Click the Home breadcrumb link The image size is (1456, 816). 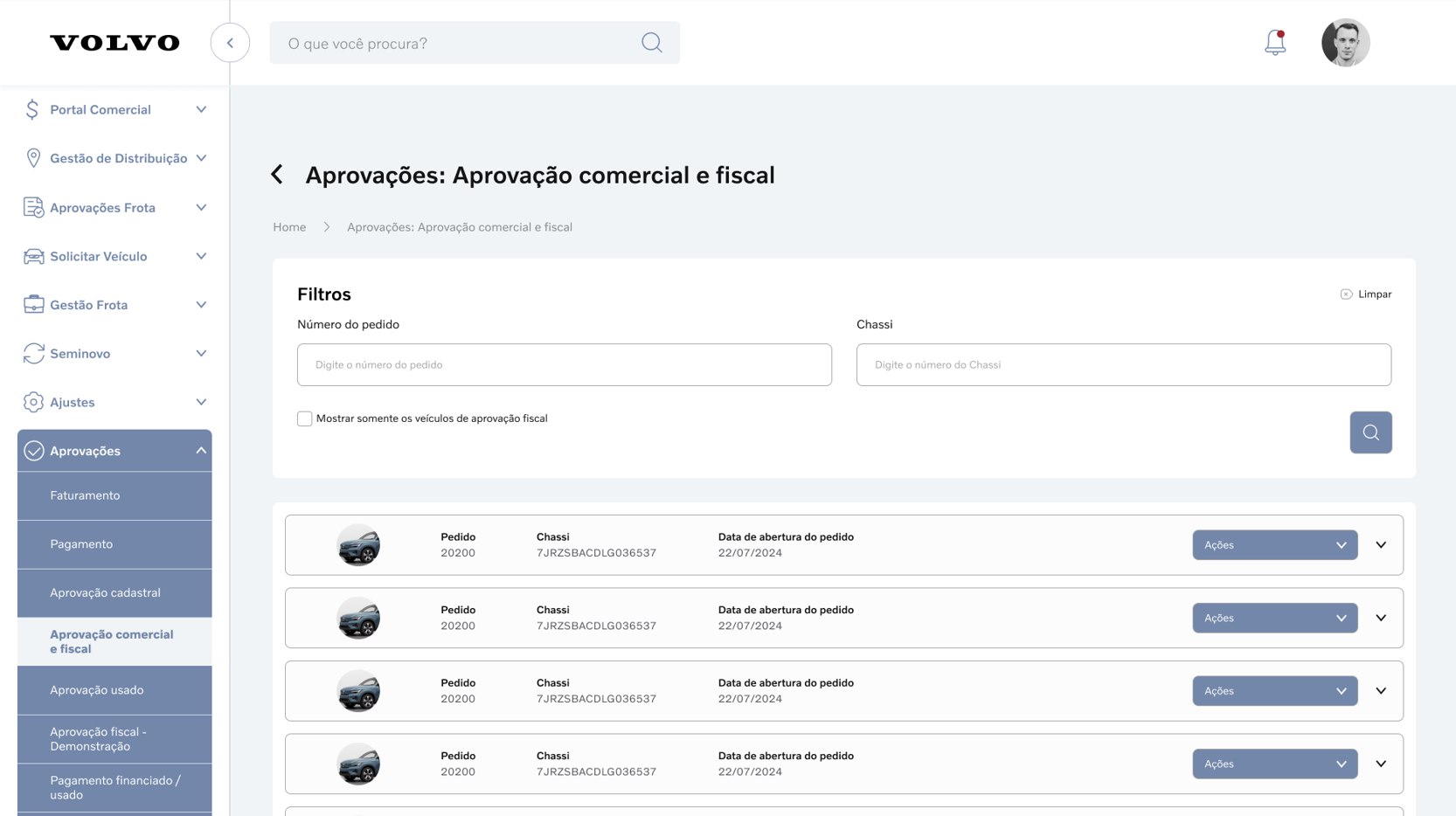tap(289, 227)
